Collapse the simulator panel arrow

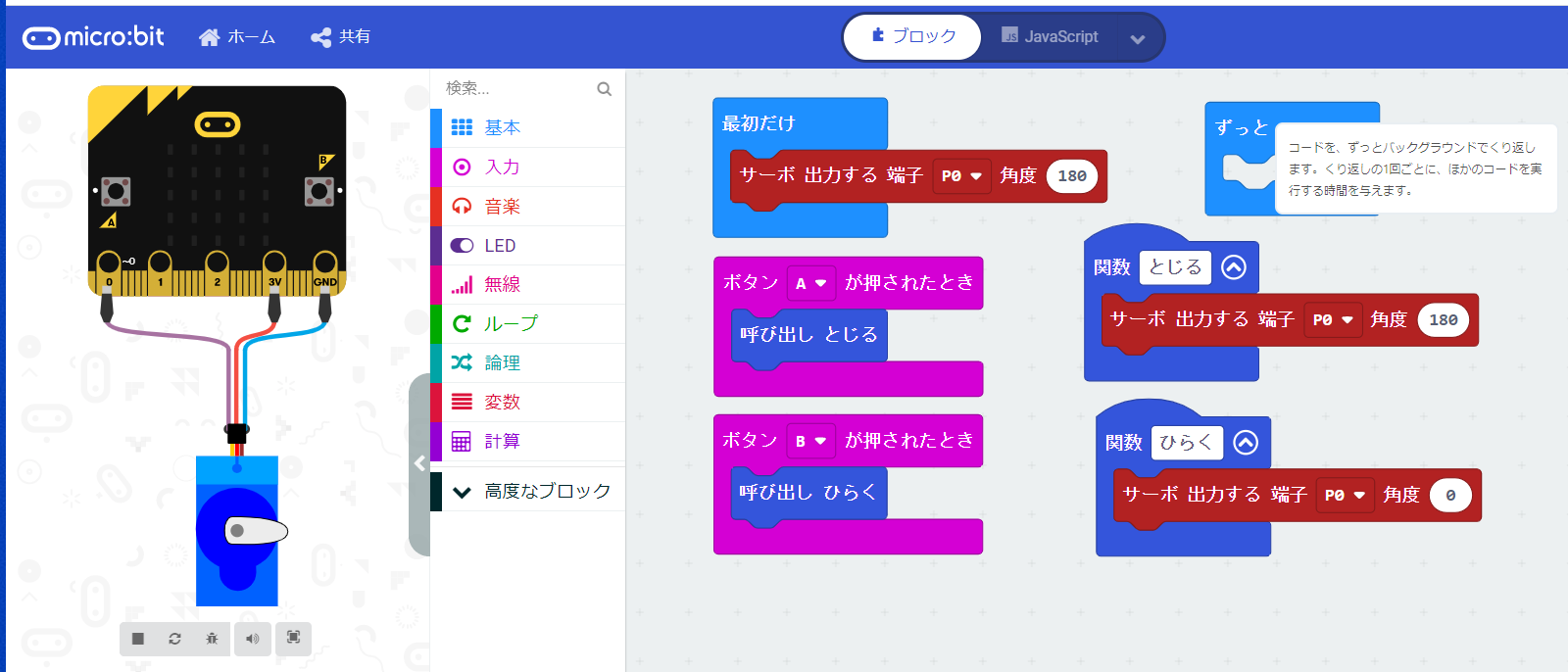point(419,464)
